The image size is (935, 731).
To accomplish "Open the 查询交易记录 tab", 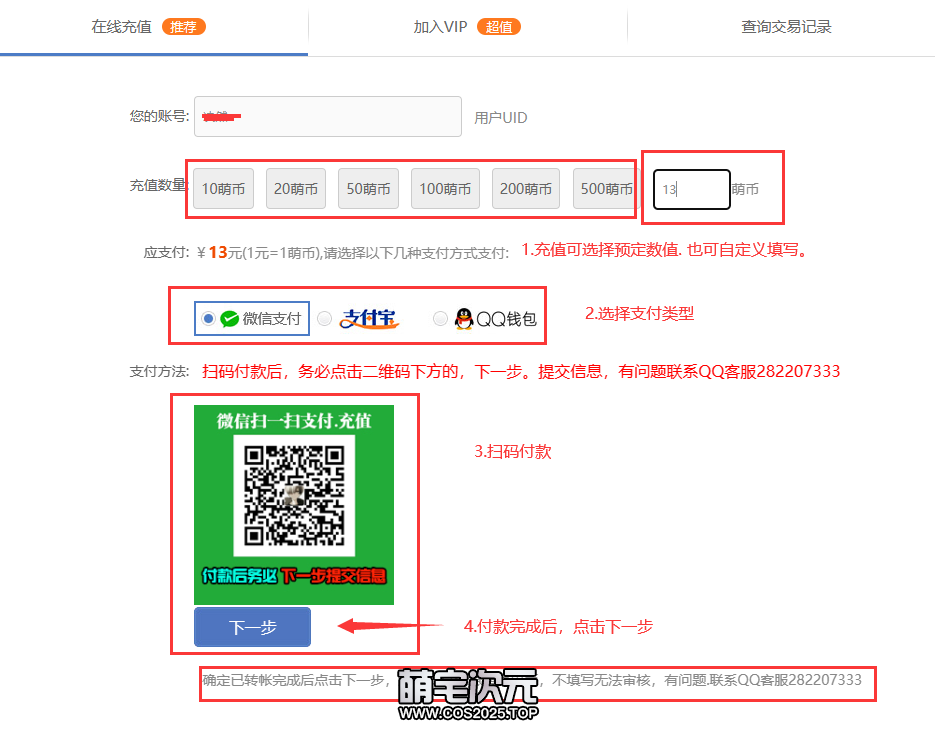I will (x=786, y=27).
